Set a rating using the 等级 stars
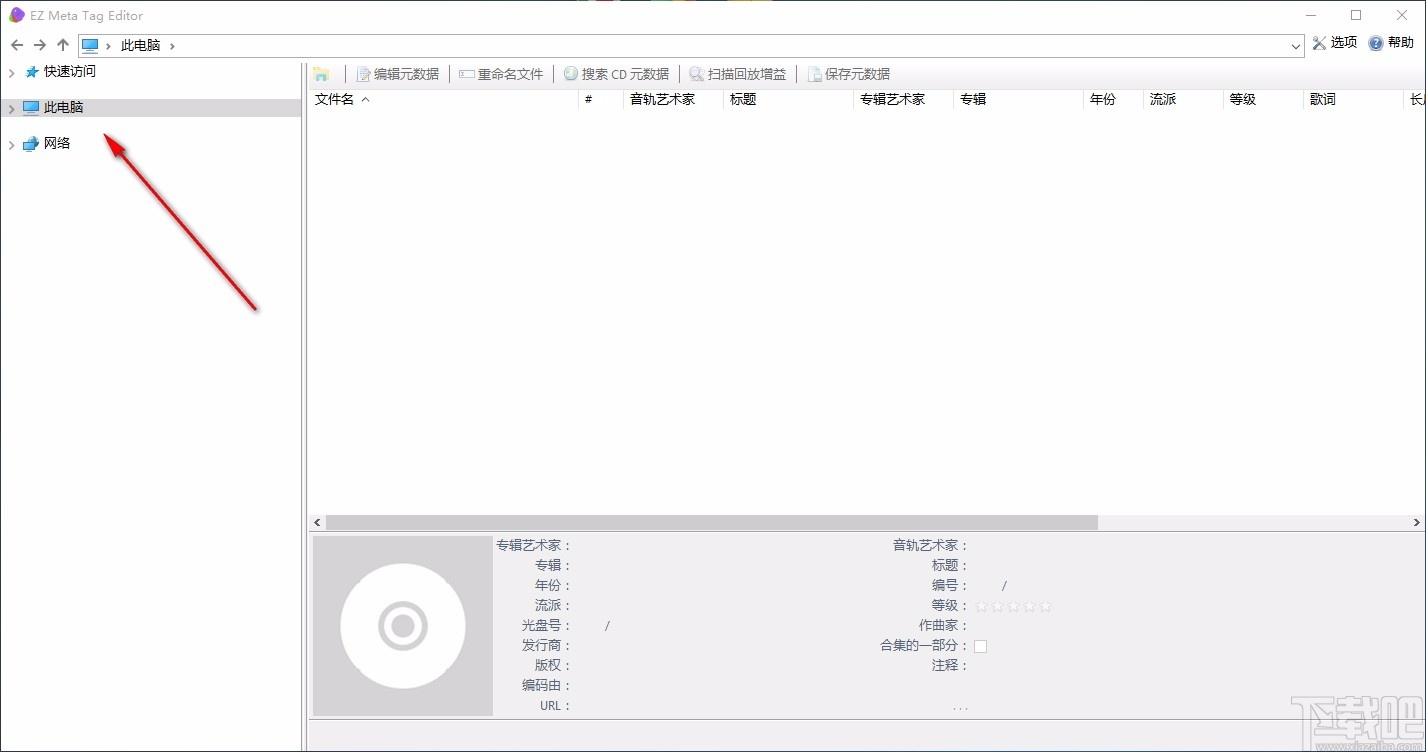The image size is (1426, 752). click(1012, 605)
